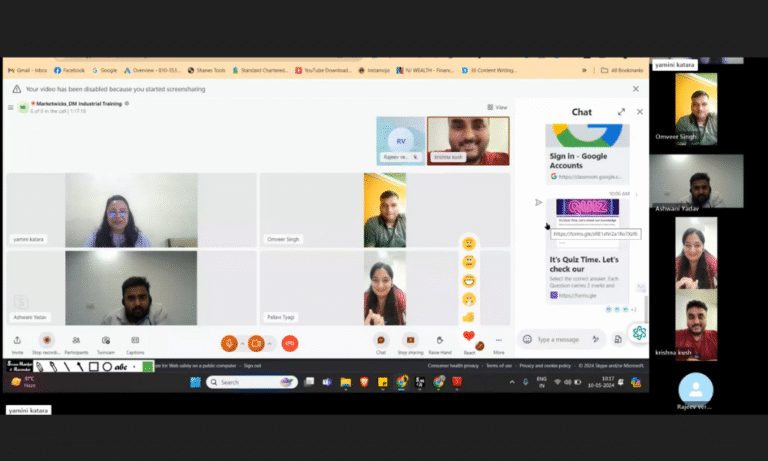Click the QUIZ preview thumbnail
This screenshot has width=768, height=461.
(587, 208)
